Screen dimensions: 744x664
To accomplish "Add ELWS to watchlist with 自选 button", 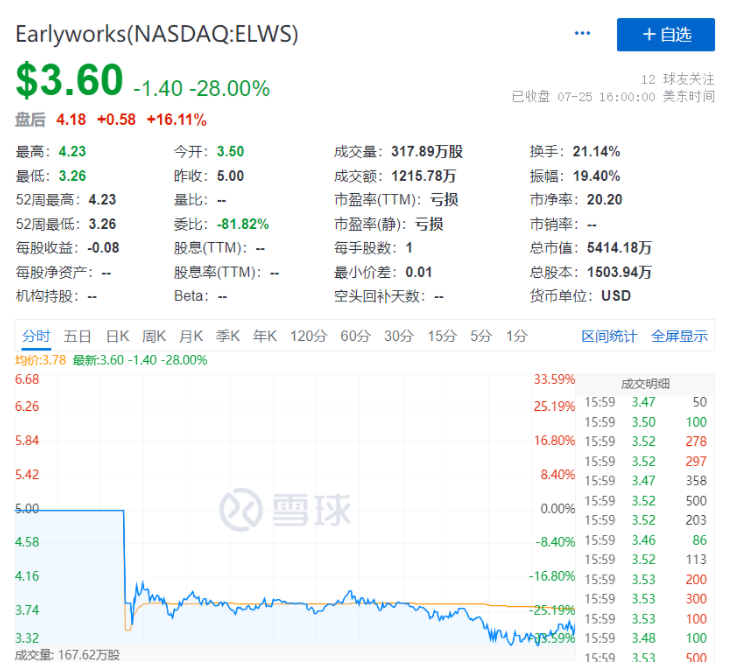I will click(666, 35).
